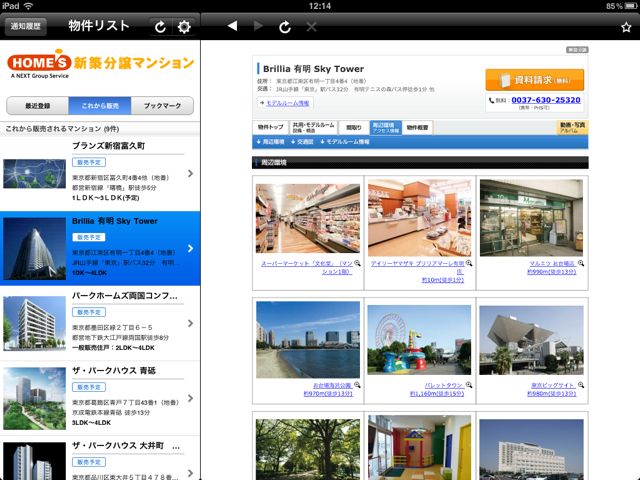This screenshot has height=480, width=640.
Task: Select the ザ・パークハウス 大井町 listing title
Action: click(126, 446)
